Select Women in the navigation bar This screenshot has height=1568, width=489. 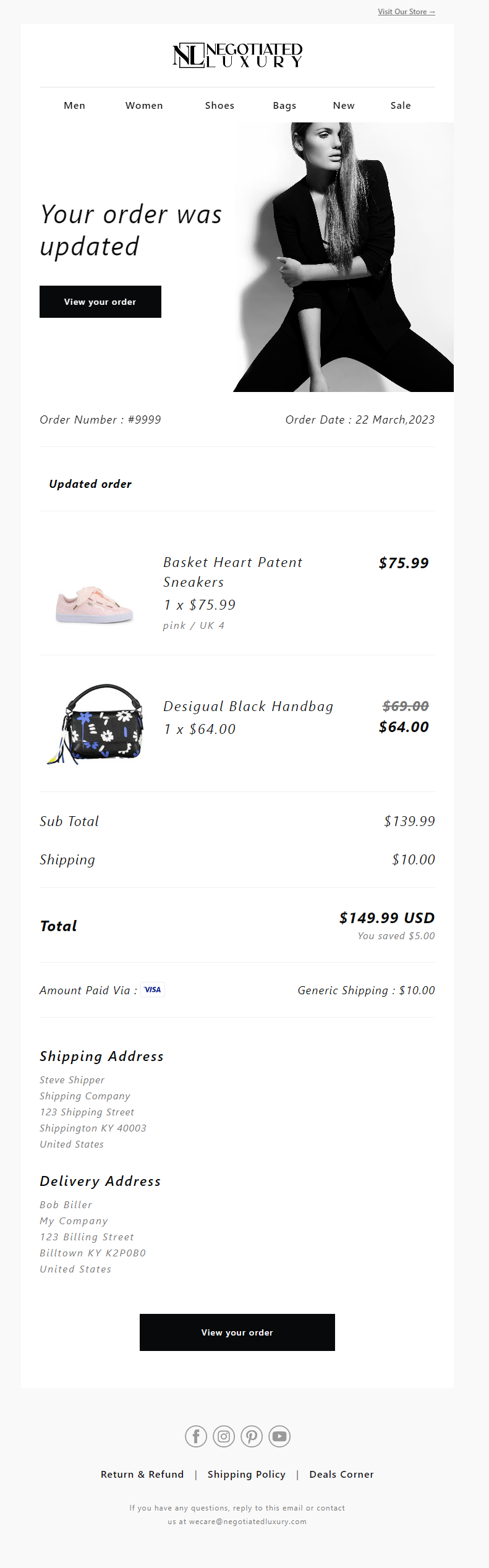pyautogui.click(x=144, y=106)
